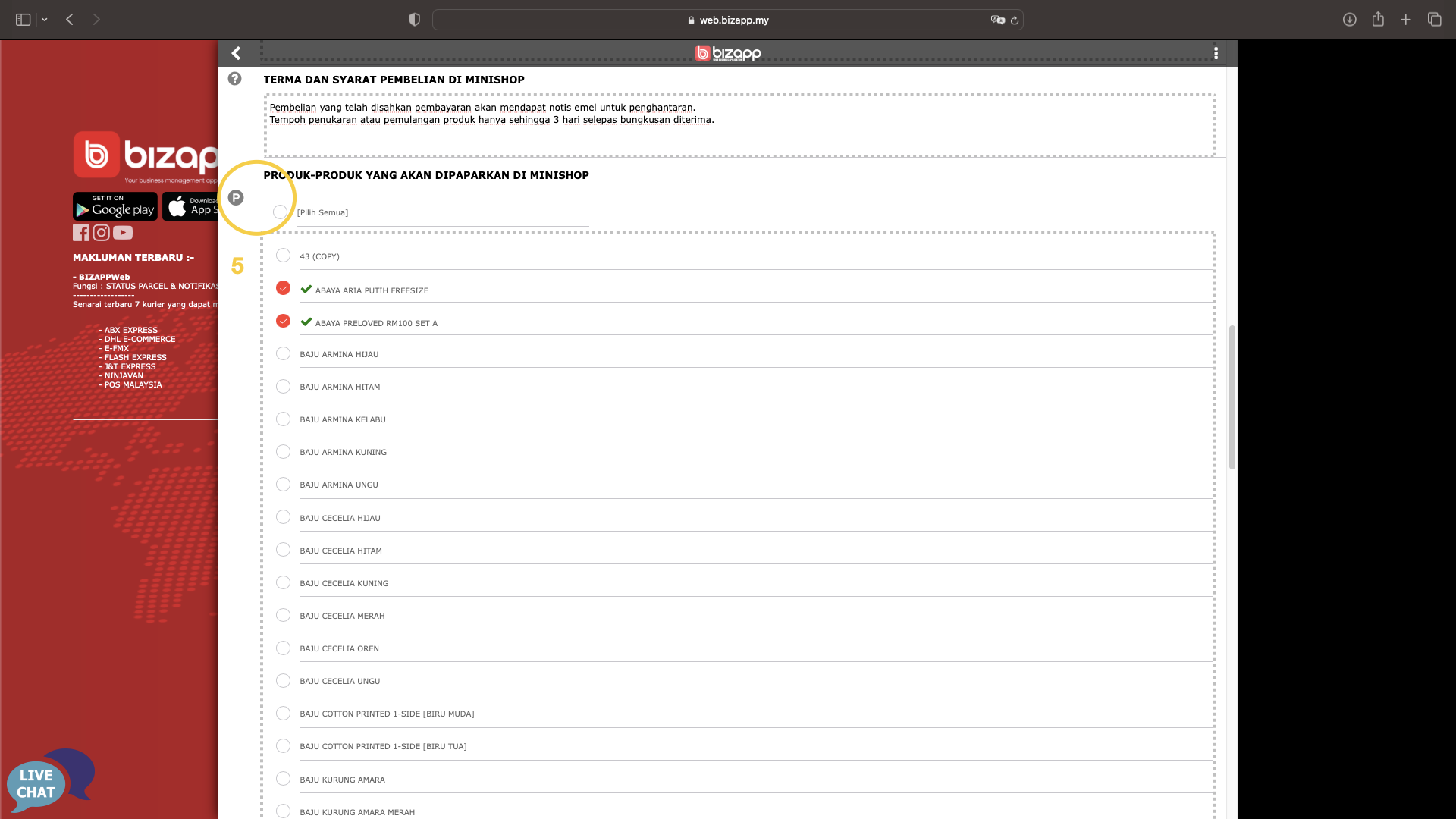This screenshot has width=1456, height=819.
Task: Open the Instagram icon in sidebar
Action: tap(102, 233)
